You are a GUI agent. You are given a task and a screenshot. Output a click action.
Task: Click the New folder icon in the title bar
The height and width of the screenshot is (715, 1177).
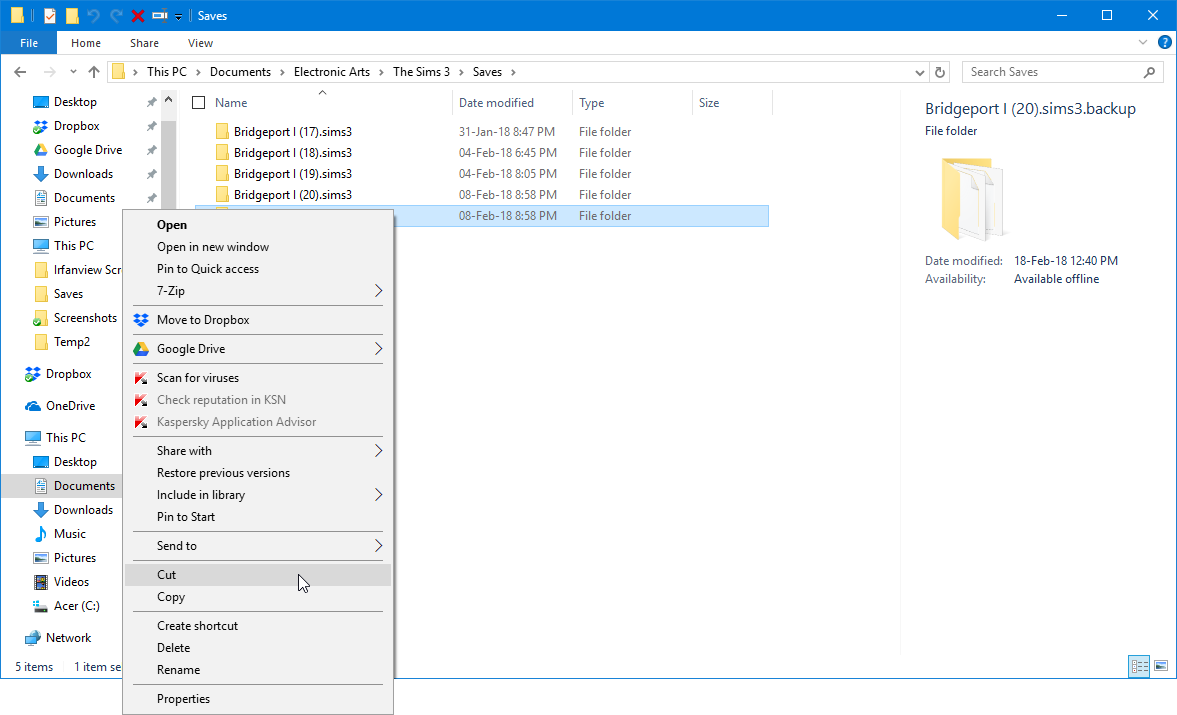[x=72, y=16]
